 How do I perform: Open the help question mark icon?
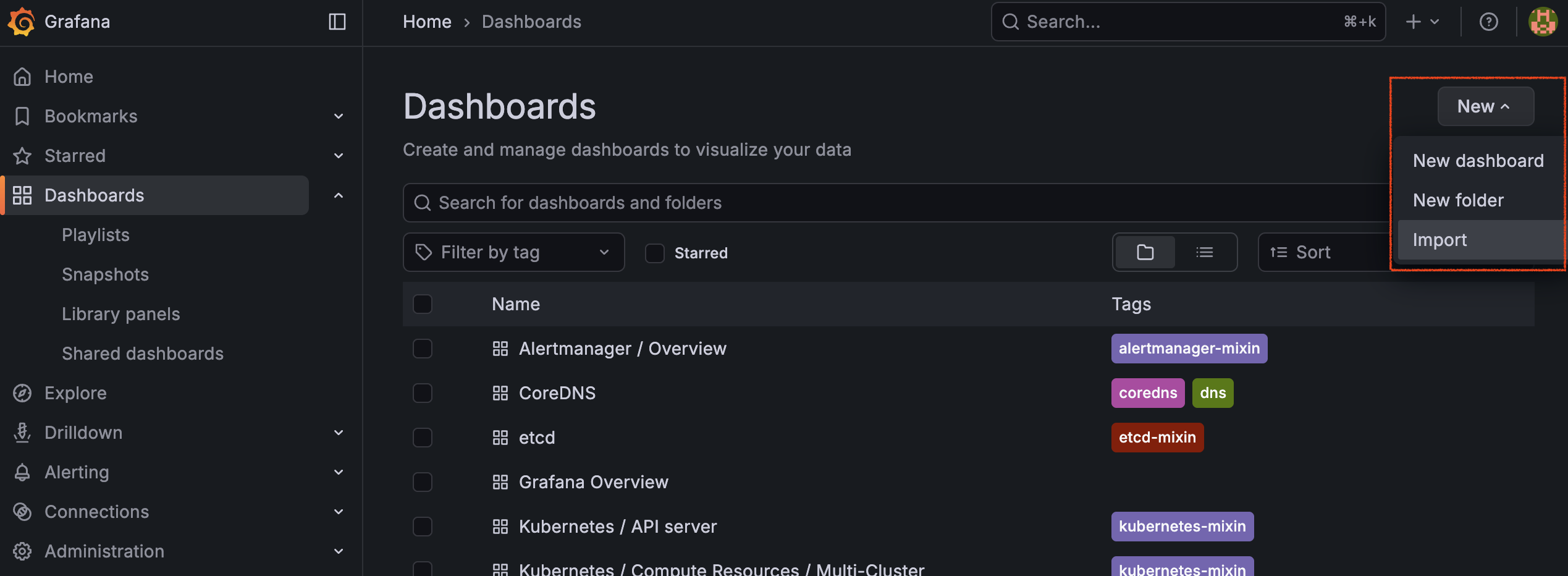[x=1488, y=22]
